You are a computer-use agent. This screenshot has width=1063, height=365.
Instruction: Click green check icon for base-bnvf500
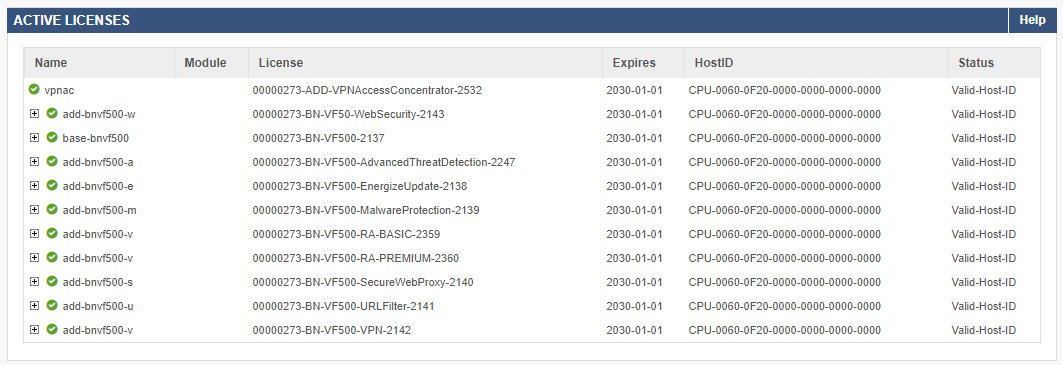[52, 138]
